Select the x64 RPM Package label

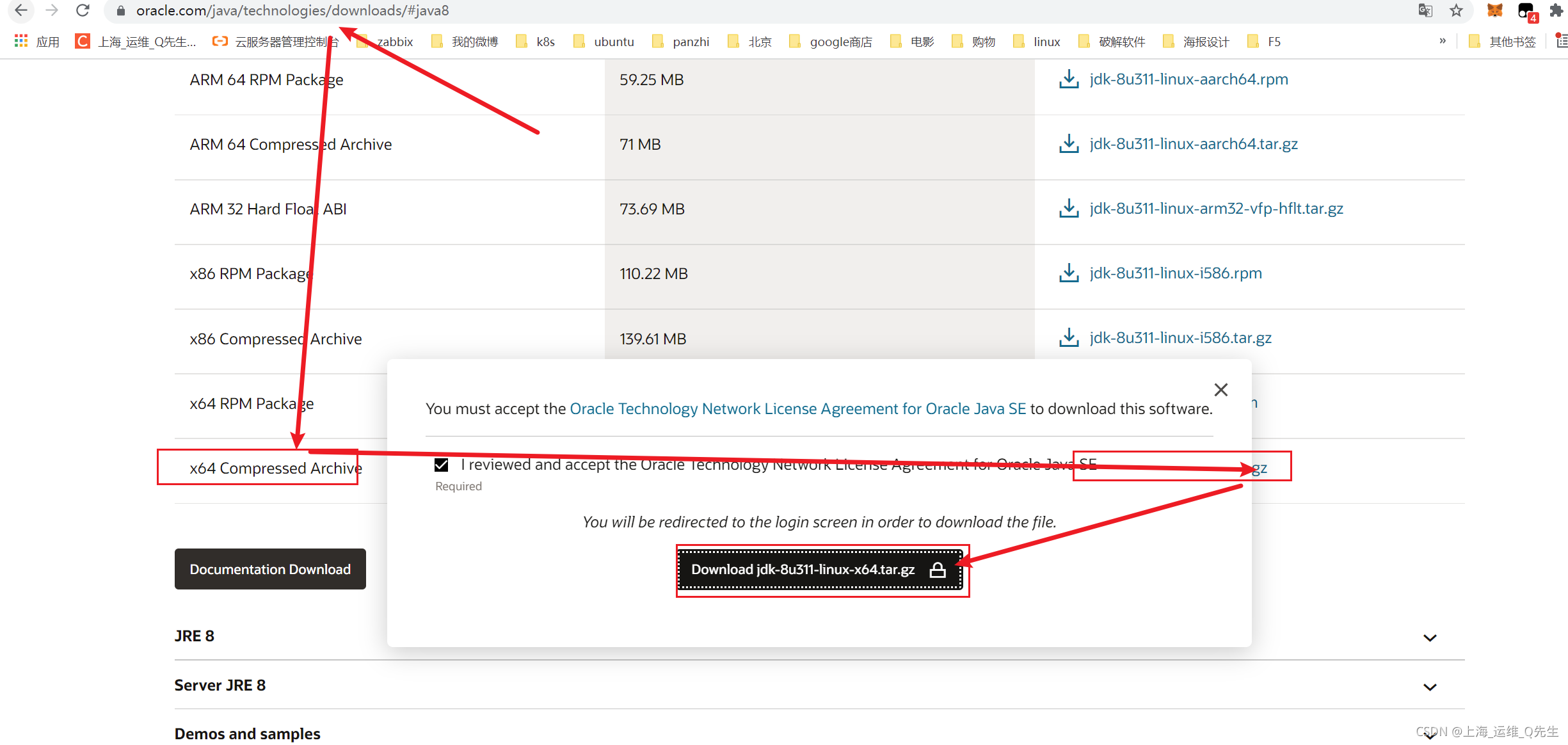click(x=252, y=404)
